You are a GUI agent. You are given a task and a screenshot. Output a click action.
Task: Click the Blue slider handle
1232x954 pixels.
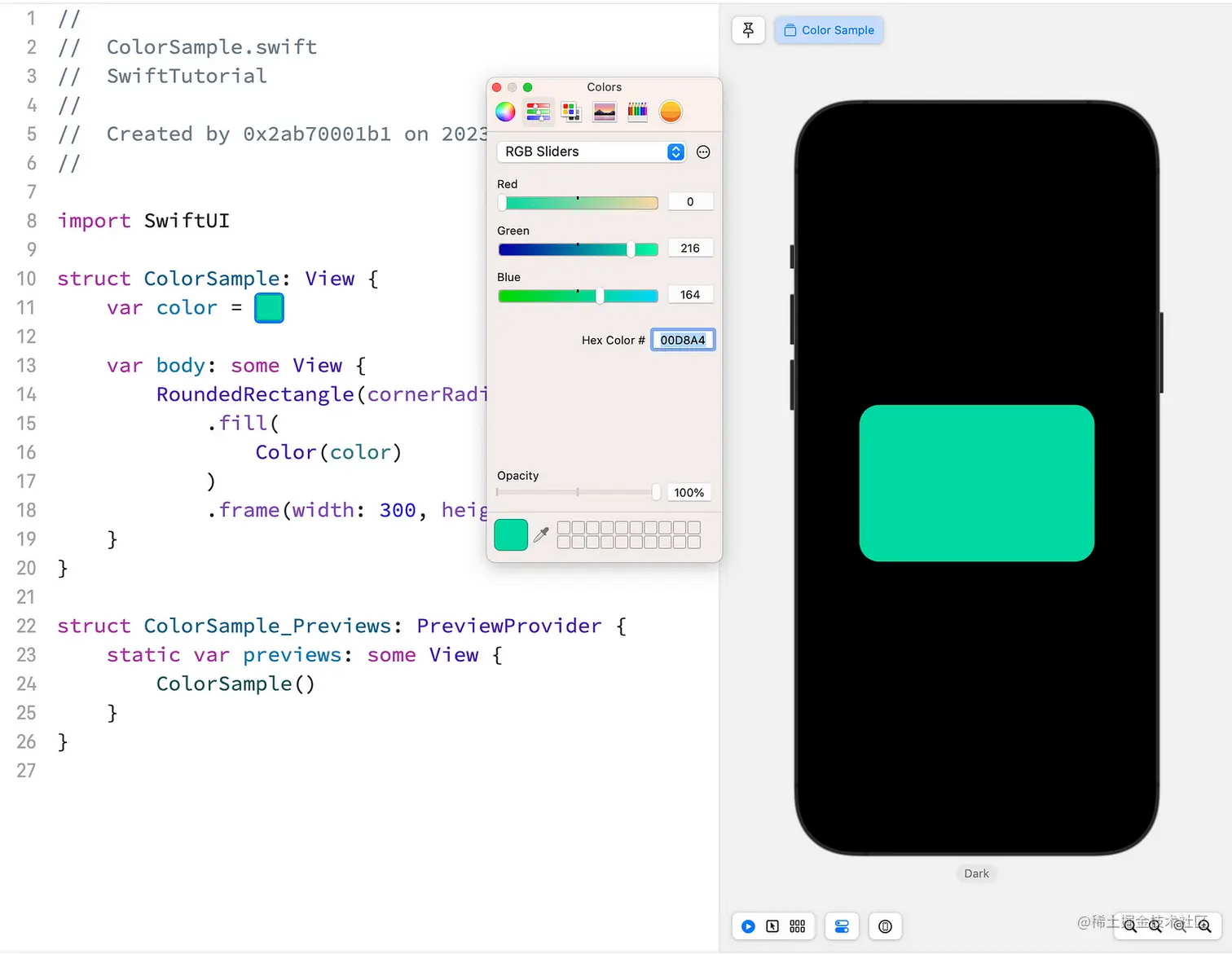point(600,296)
